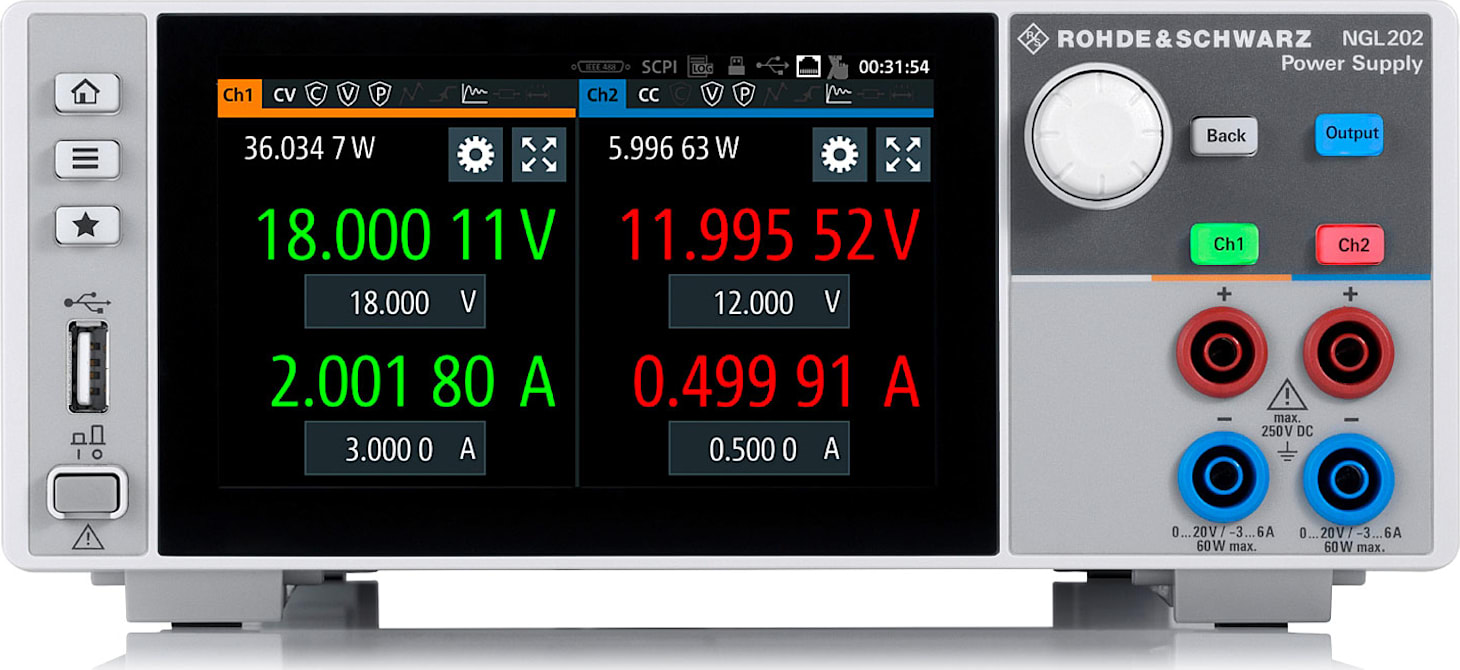This screenshot has width=1460, height=670.
Task: Tap the Ch2 CC mode indicator
Action: click(x=649, y=96)
